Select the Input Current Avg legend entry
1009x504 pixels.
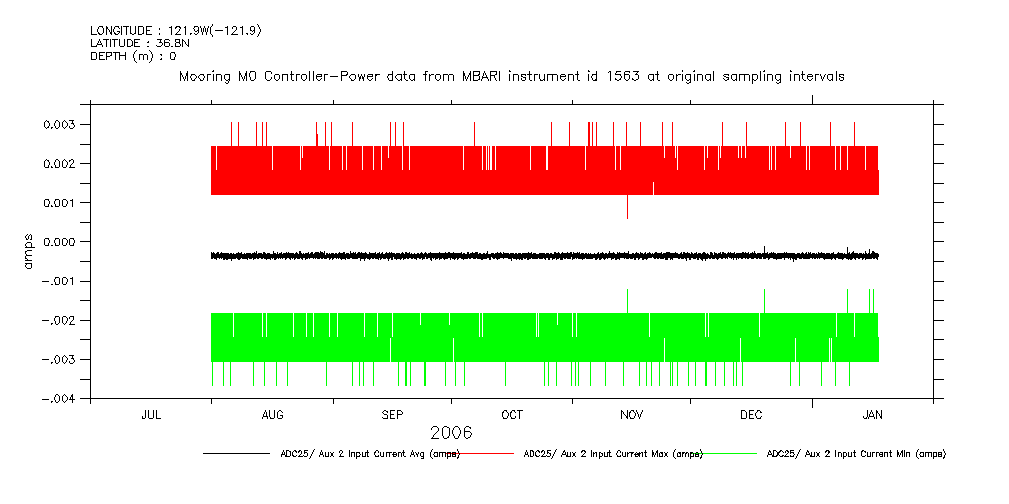(369, 454)
